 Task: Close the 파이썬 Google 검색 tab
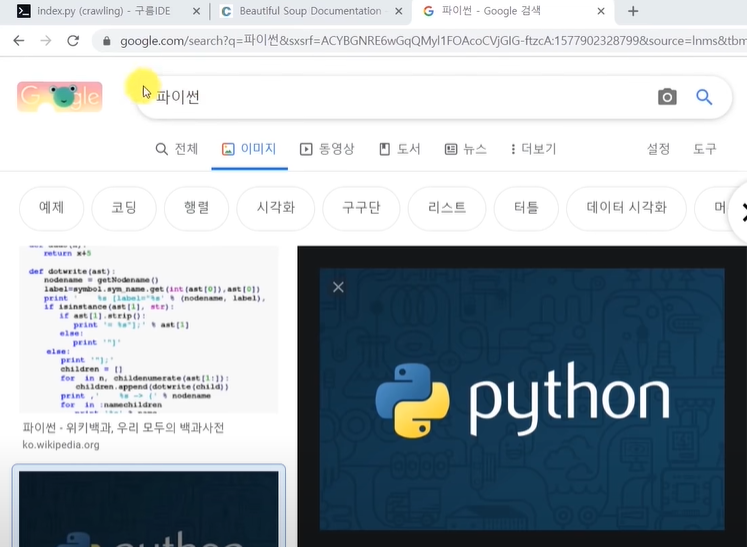coord(601,11)
